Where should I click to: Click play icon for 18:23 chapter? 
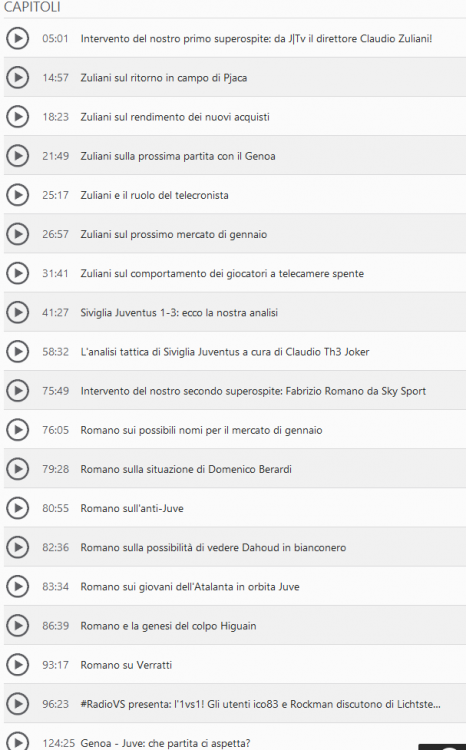[18, 117]
